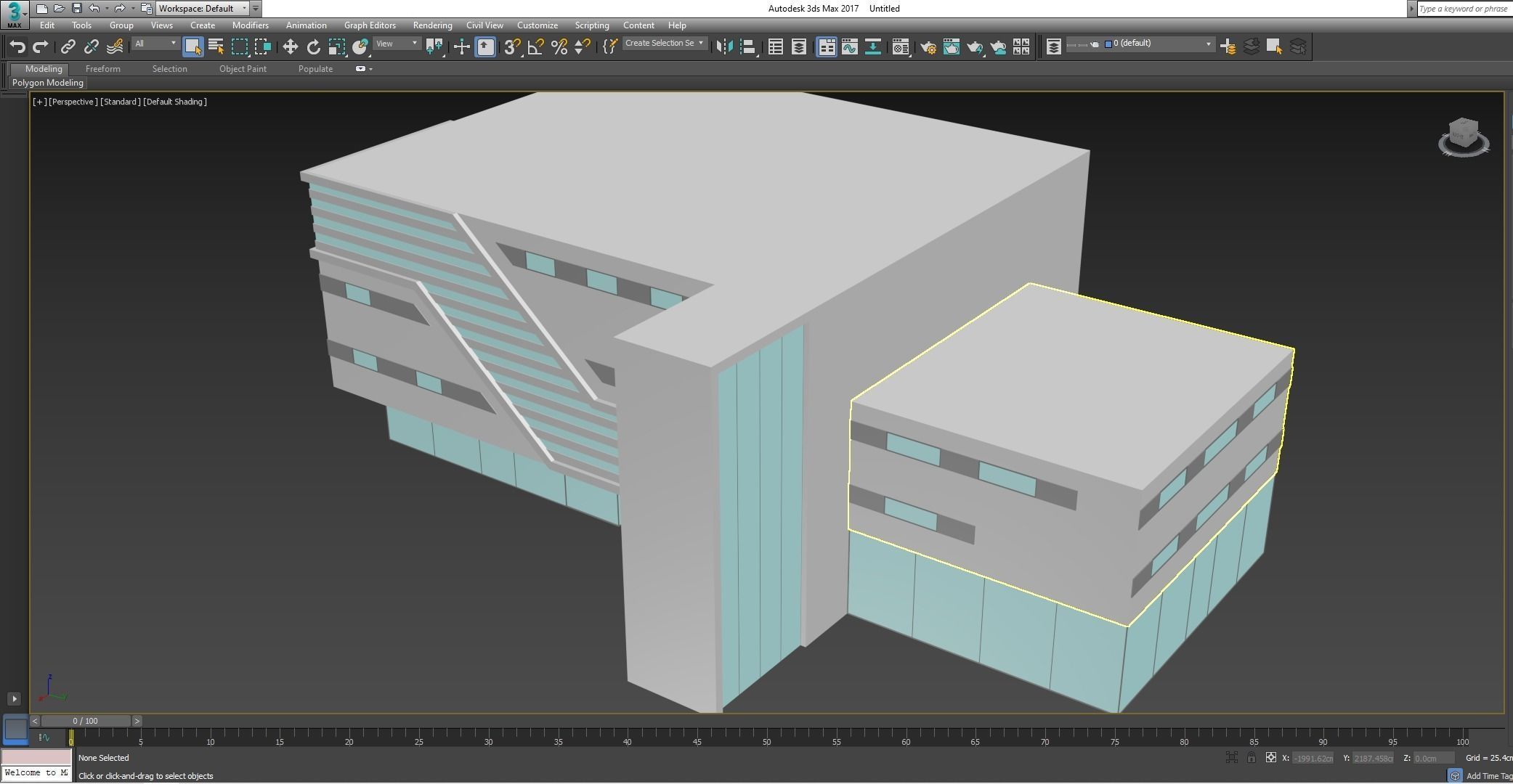The image size is (1513, 784).
Task: Open the Curve Editor
Action: tap(849, 46)
